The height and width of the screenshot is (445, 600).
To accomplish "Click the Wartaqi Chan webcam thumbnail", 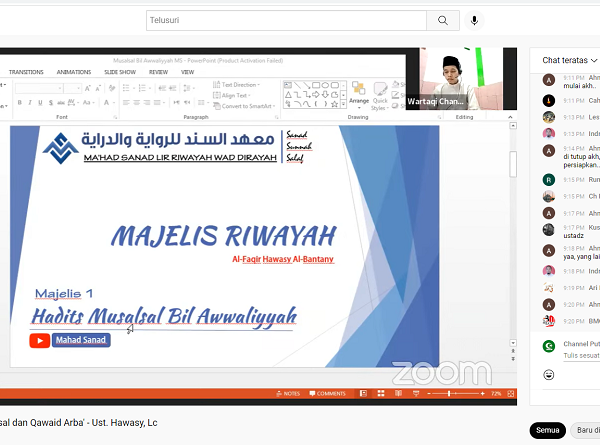I will (x=461, y=78).
